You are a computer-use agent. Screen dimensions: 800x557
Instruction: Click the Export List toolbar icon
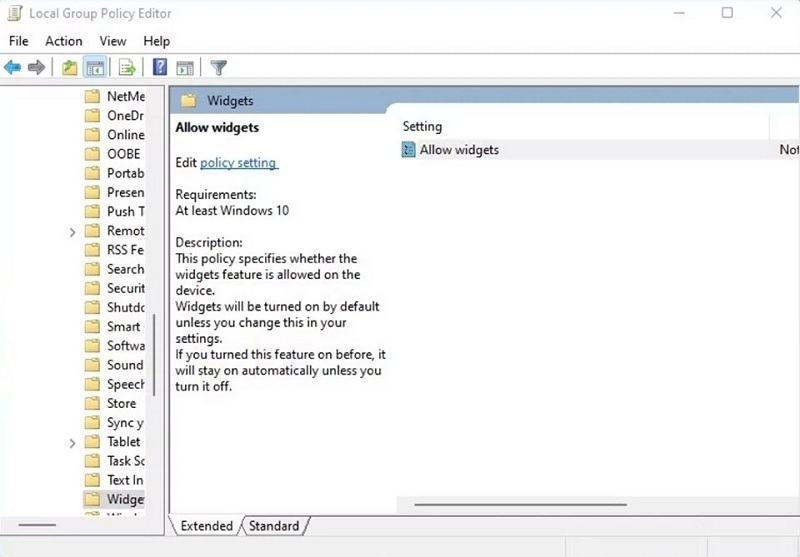point(127,68)
